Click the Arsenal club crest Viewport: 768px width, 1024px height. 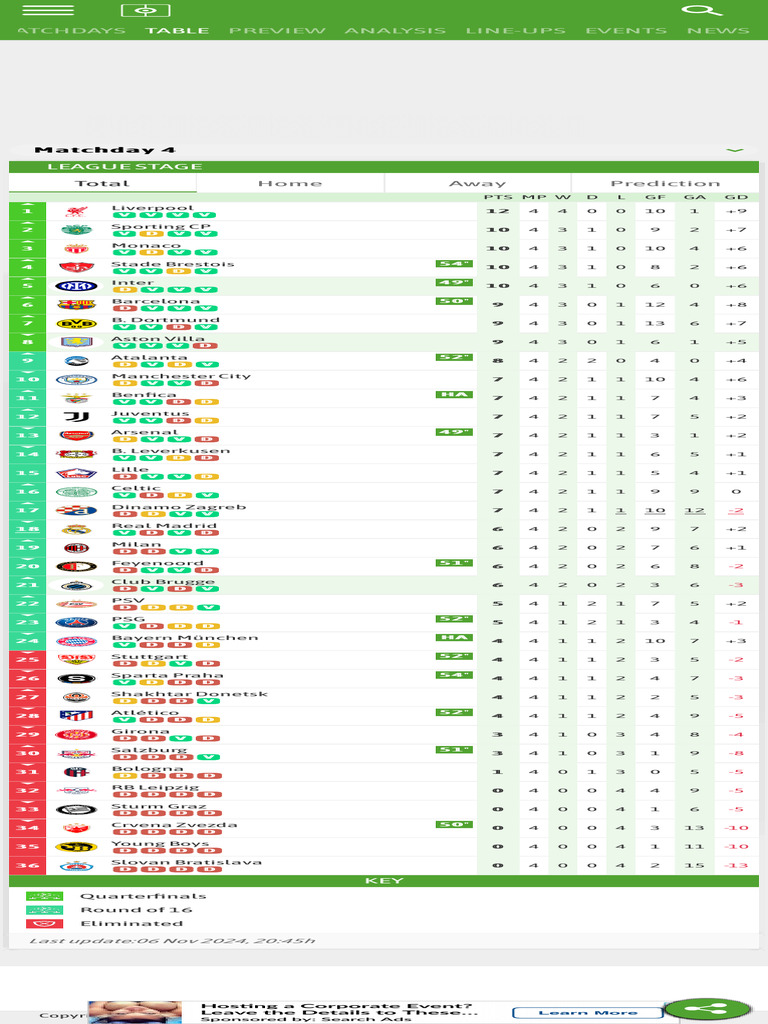click(x=76, y=435)
